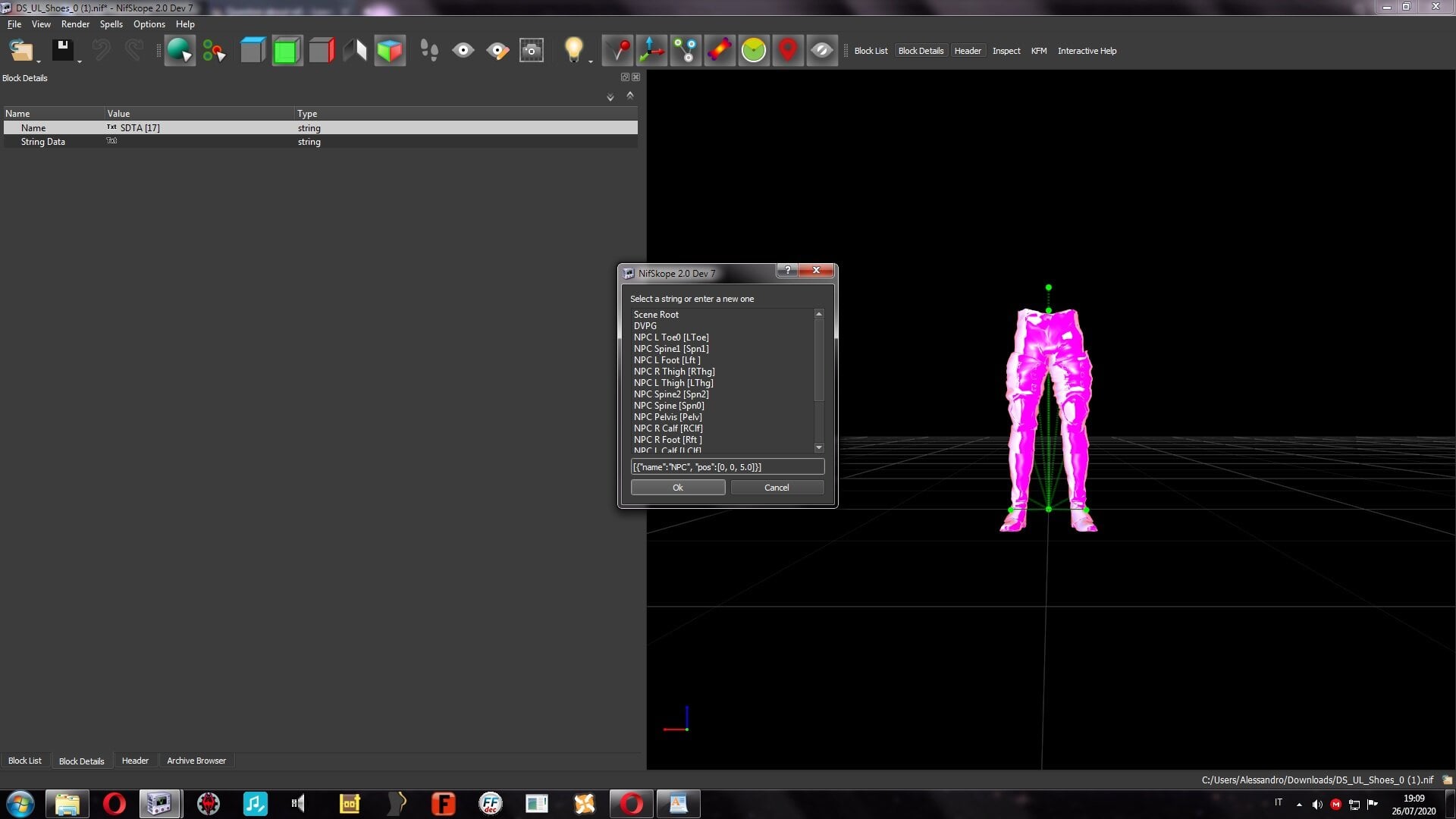Image resolution: width=1456 pixels, height=819 pixels.
Task: Click the string list scroll down arrow
Action: (x=819, y=448)
